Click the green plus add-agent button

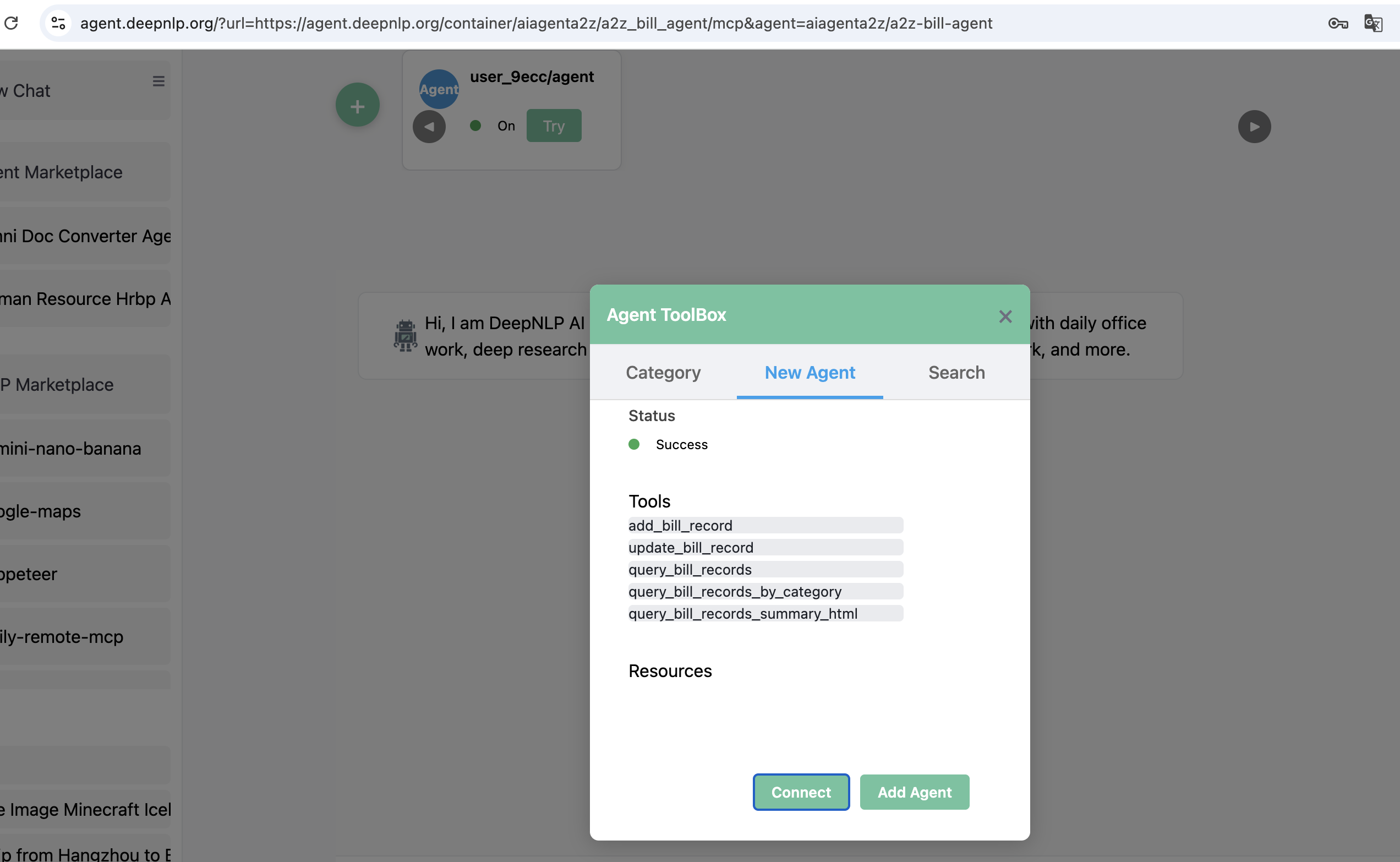[x=357, y=106]
